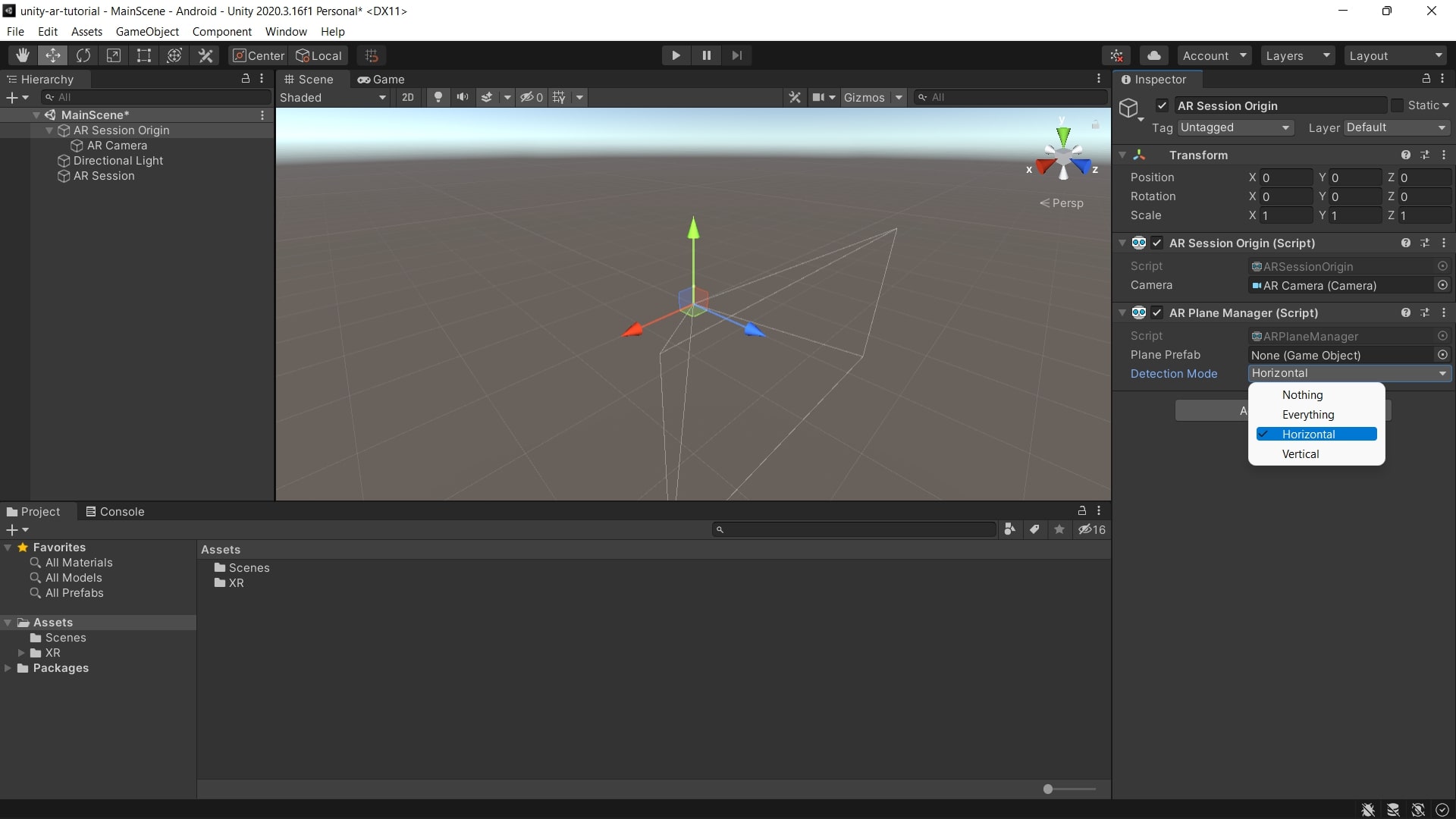Screen dimensions: 1456x819
Task: Pick Plane Prefab object with target icon
Action: (1442, 355)
